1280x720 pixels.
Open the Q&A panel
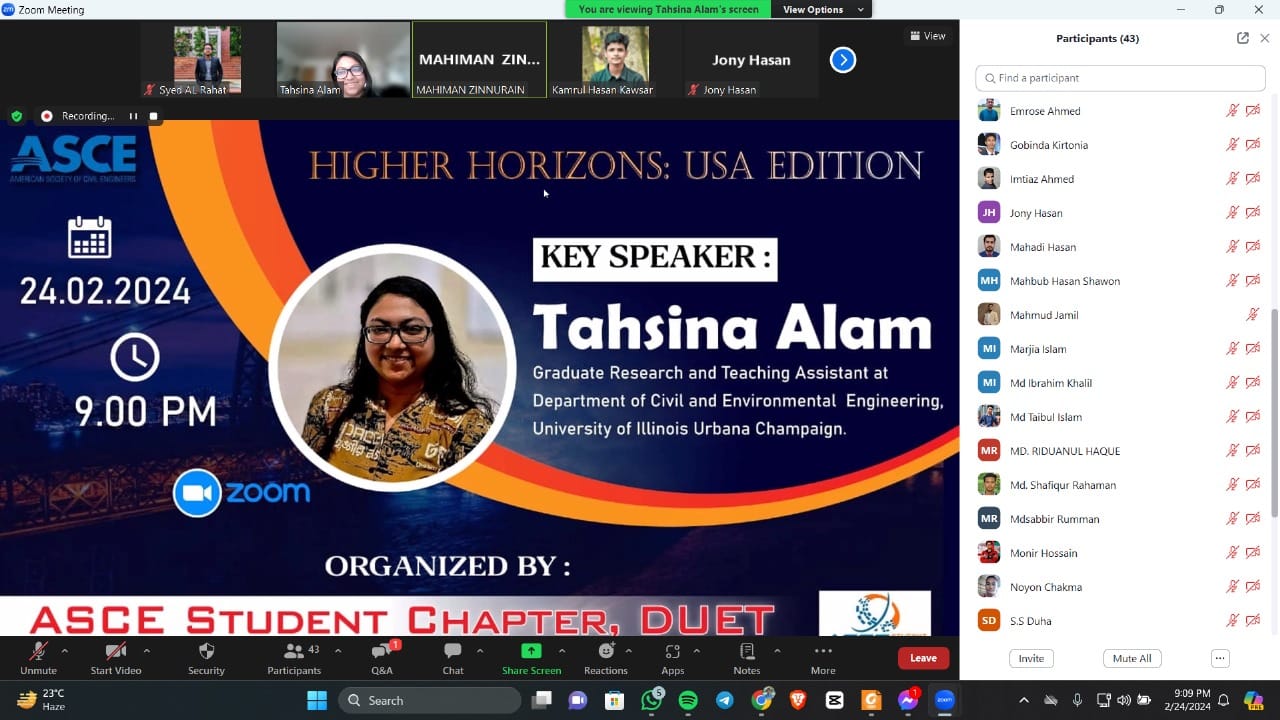381,652
